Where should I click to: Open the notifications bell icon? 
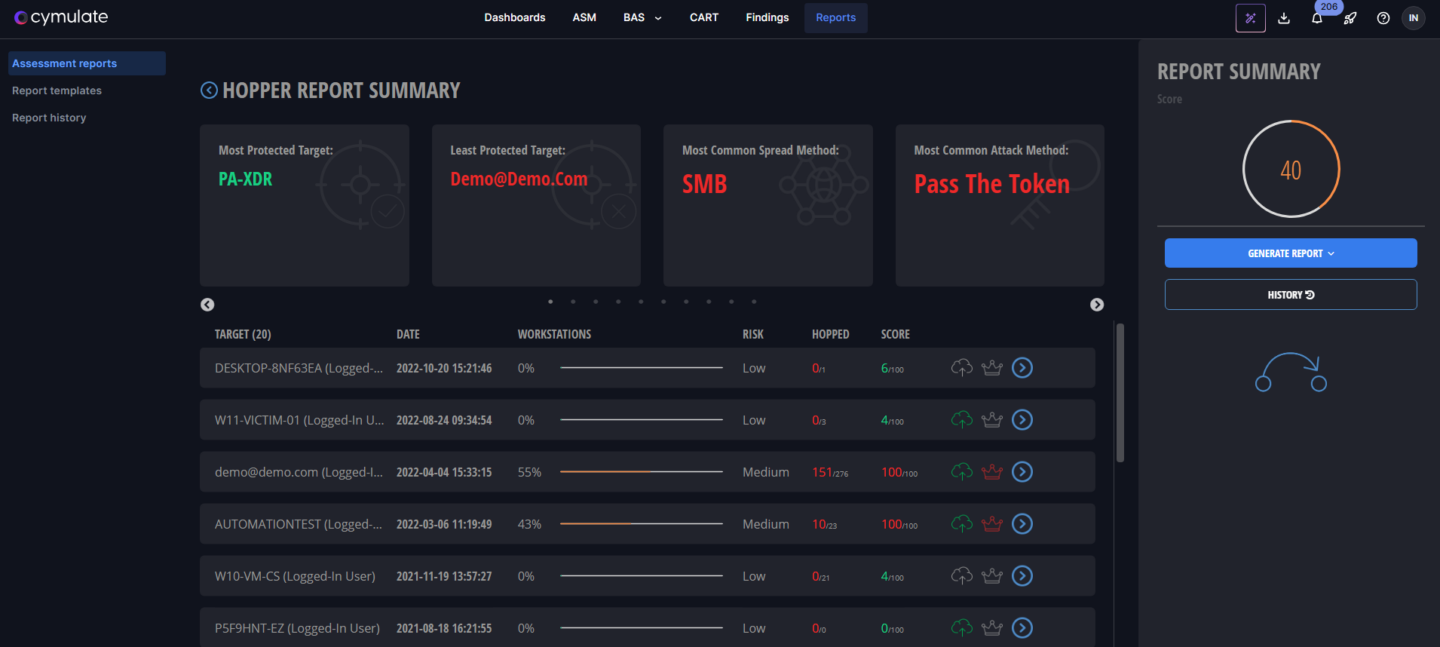tap(1317, 18)
